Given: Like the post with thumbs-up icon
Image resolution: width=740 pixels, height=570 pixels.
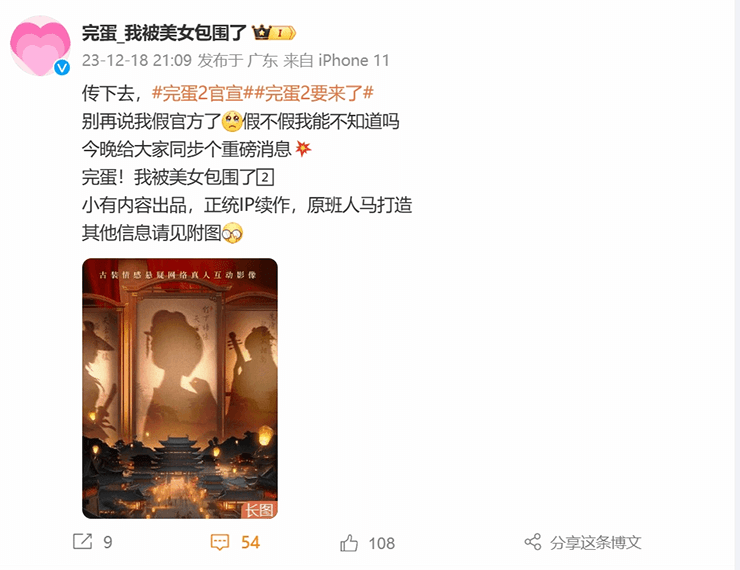Looking at the screenshot, I should pyautogui.click(x=349, y=543).
